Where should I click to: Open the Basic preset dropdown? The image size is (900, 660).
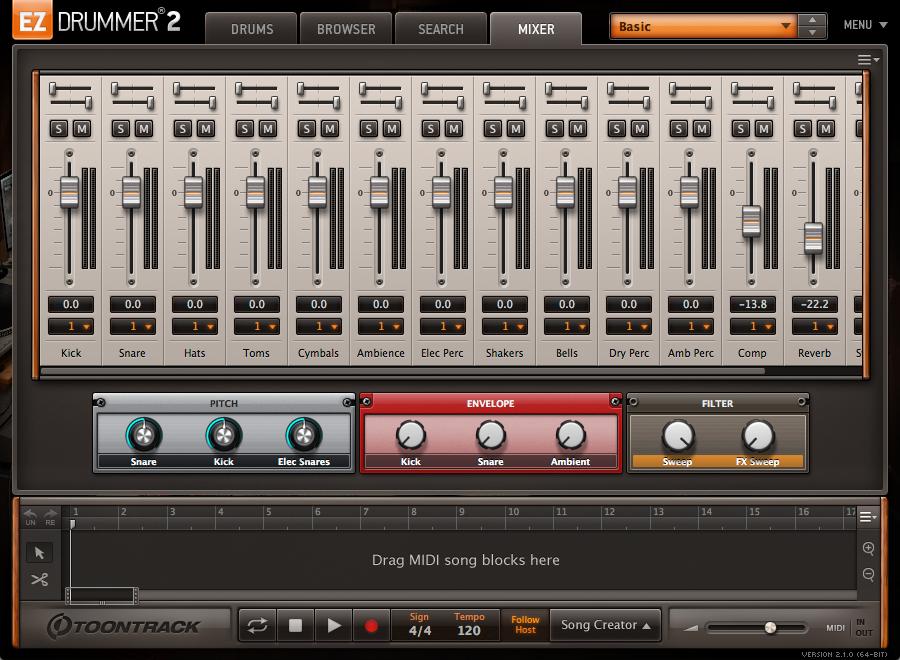click(x=703, y=26)
